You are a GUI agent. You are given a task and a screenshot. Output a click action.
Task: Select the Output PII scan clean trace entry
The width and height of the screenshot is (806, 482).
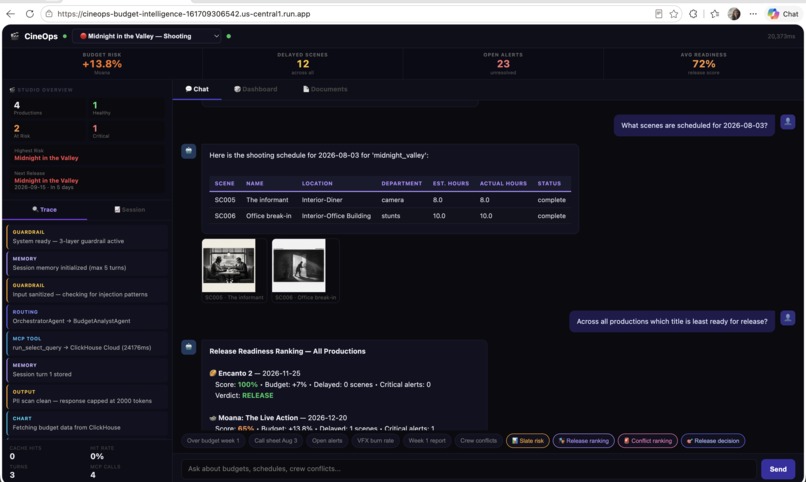[x=87, y=397]
